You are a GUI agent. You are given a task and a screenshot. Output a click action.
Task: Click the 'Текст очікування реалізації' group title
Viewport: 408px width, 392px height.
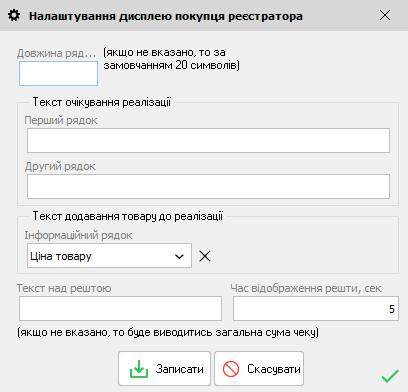(102, 102)
